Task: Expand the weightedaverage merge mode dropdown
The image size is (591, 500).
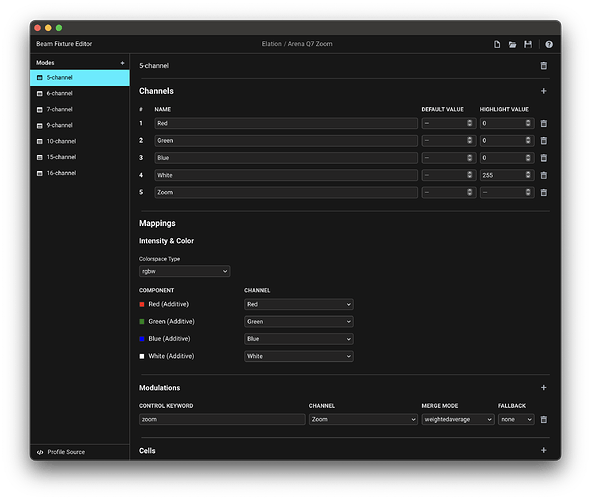Action: point(458,419)
